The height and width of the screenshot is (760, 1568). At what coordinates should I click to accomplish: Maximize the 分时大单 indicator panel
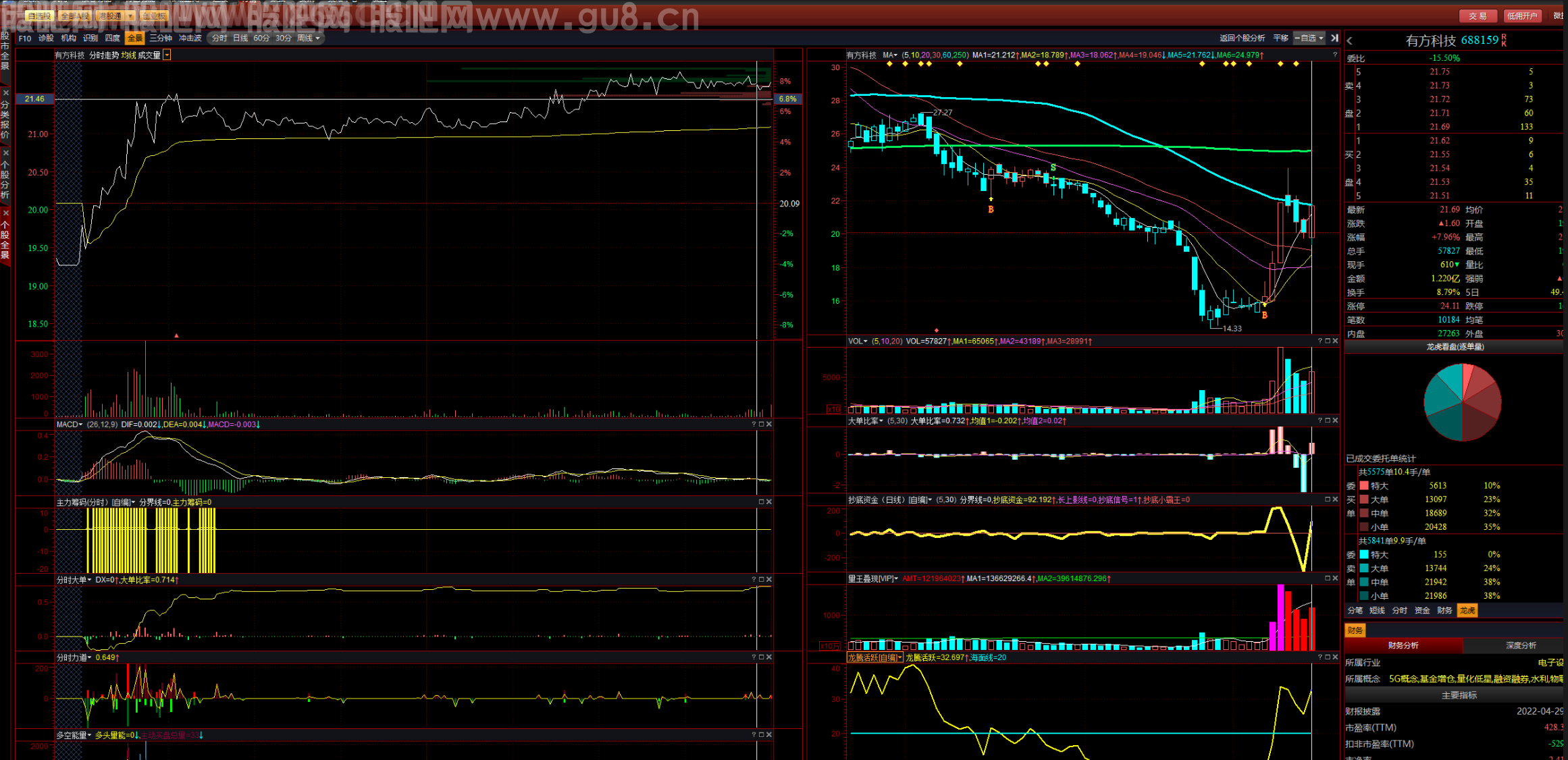[761, 580]
